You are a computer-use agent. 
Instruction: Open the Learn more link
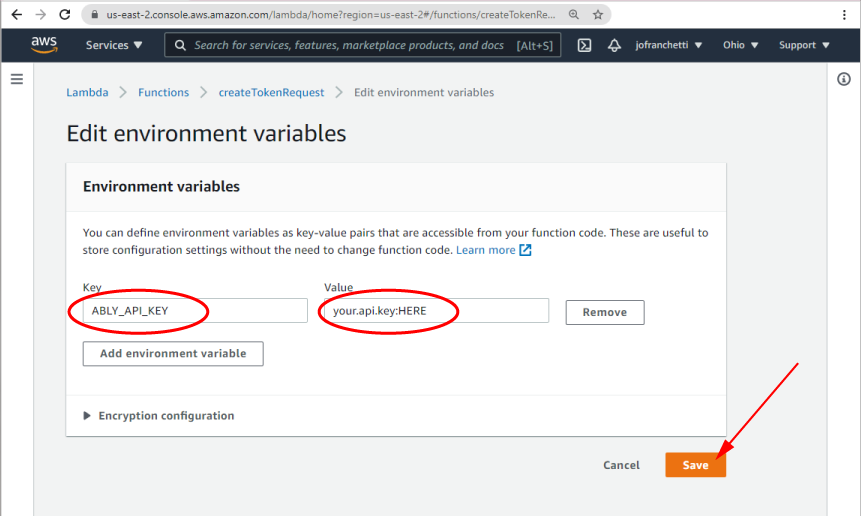point(485,250)
